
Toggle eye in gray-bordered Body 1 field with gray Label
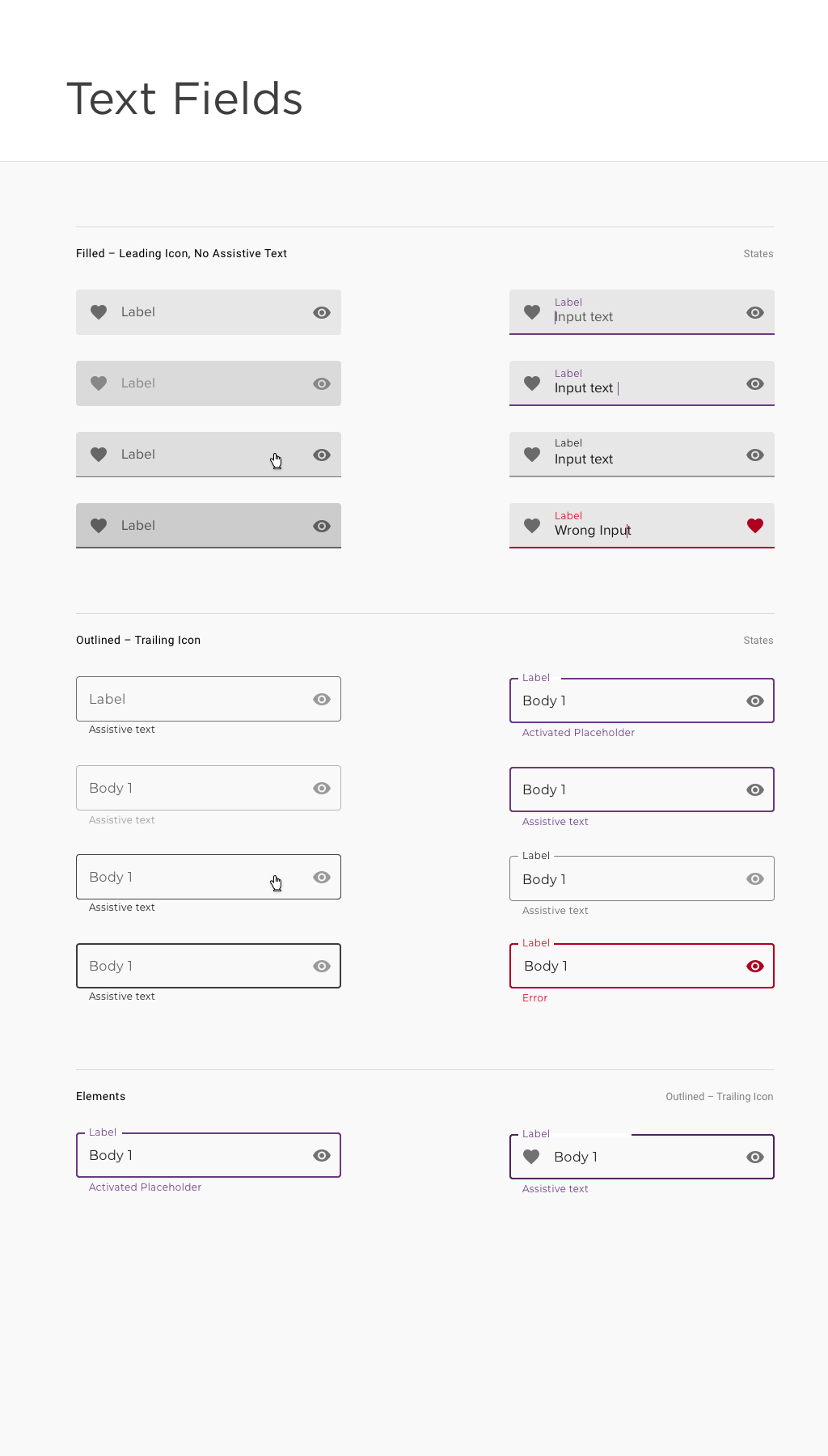coord(755,878)
